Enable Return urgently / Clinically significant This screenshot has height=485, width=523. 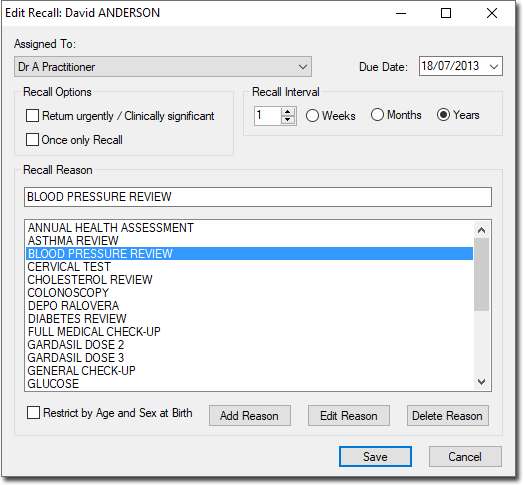pyautogui.click(x=32, y=116)
